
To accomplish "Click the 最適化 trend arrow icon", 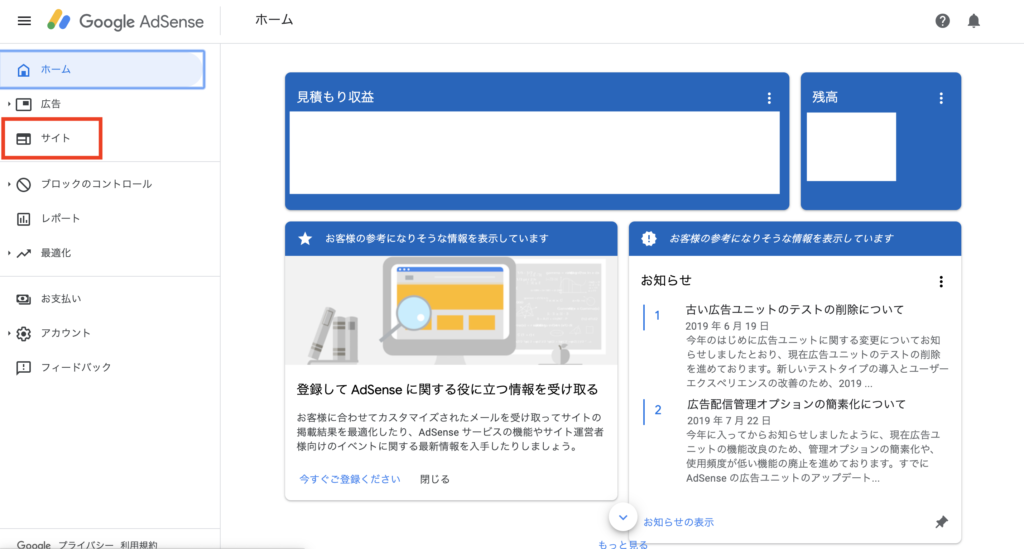I will pyautogui.click(x=24, y=253).
